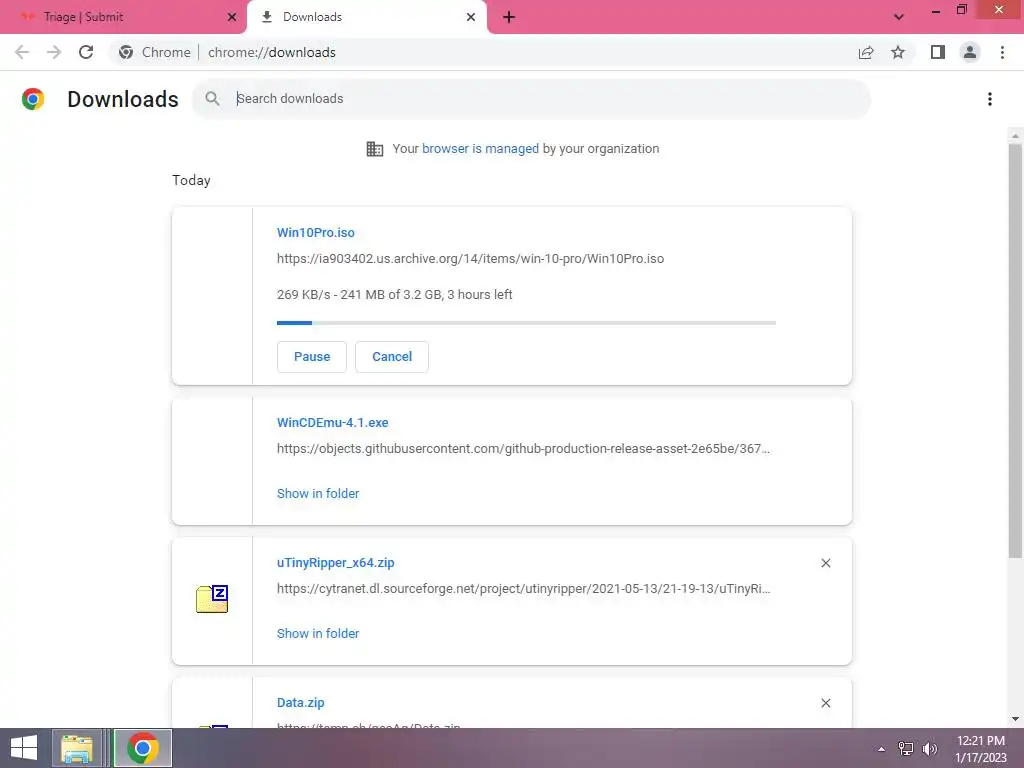Click the WinCDEmu githubusercontent source URL
The height and width of the screenshot is (768, 1024).
(523, 449)
